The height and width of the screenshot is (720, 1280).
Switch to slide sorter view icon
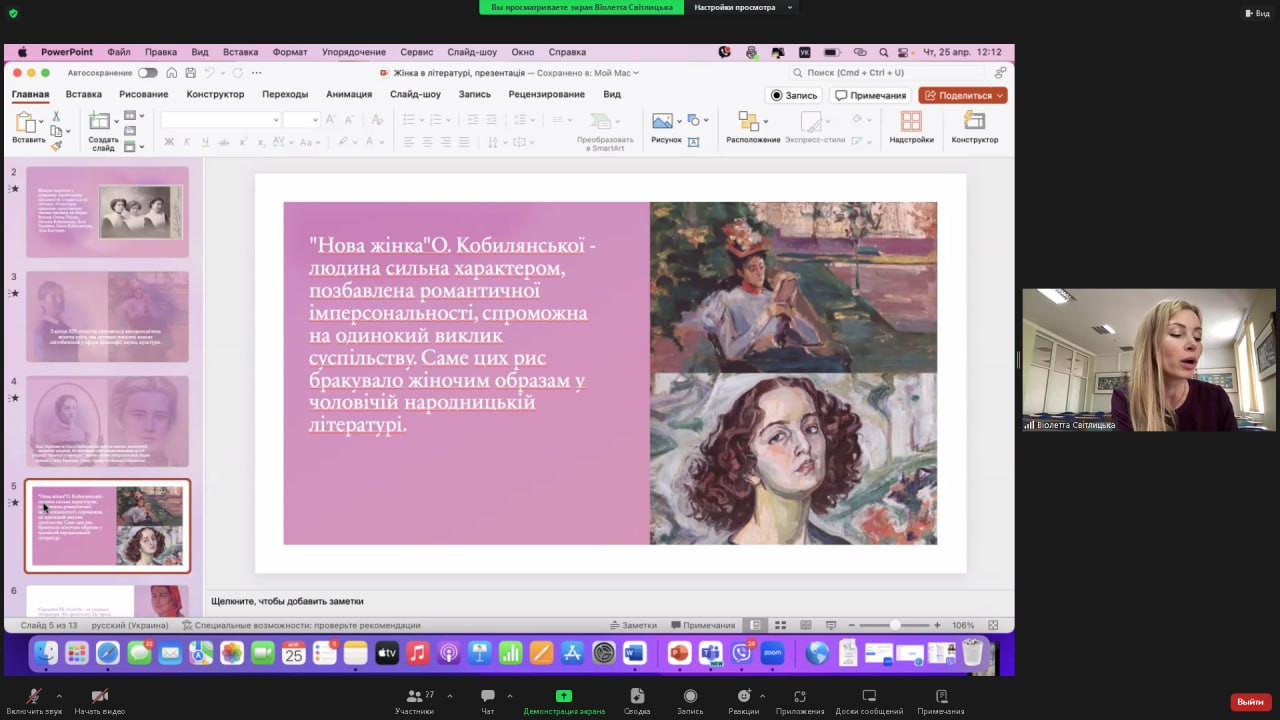click(x=779, y=625)
